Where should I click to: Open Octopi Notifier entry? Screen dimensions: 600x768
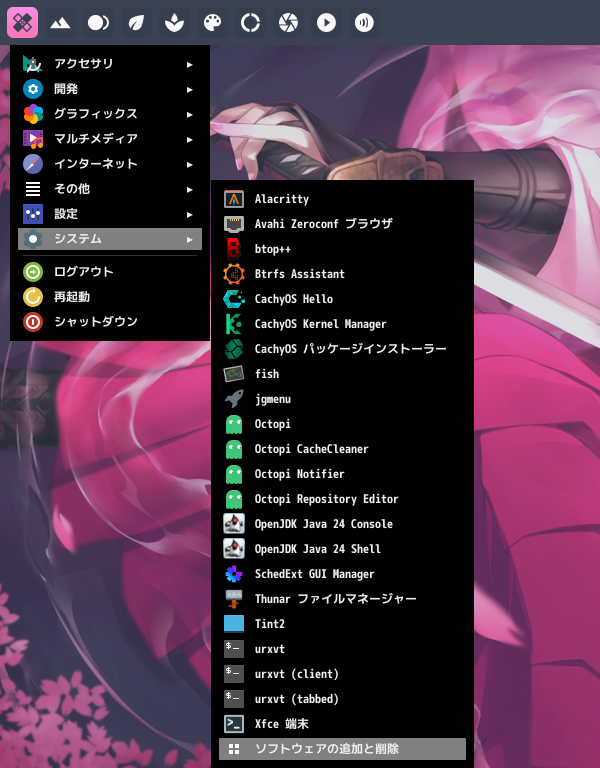(342, 474)
